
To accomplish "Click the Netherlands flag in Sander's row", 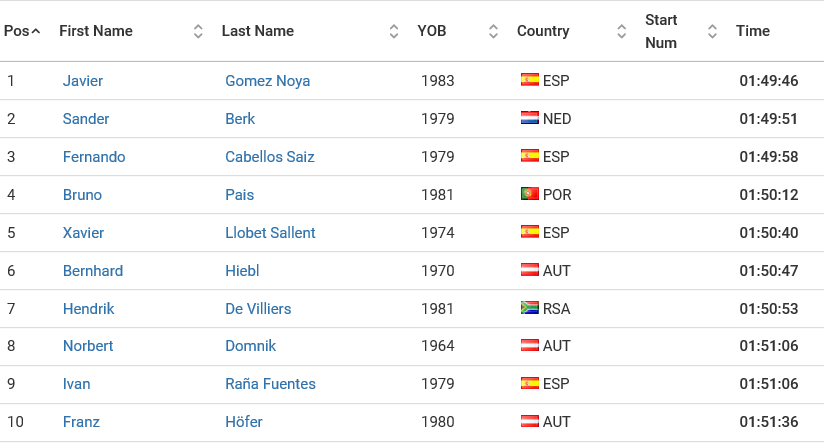I will click(530, 118).
